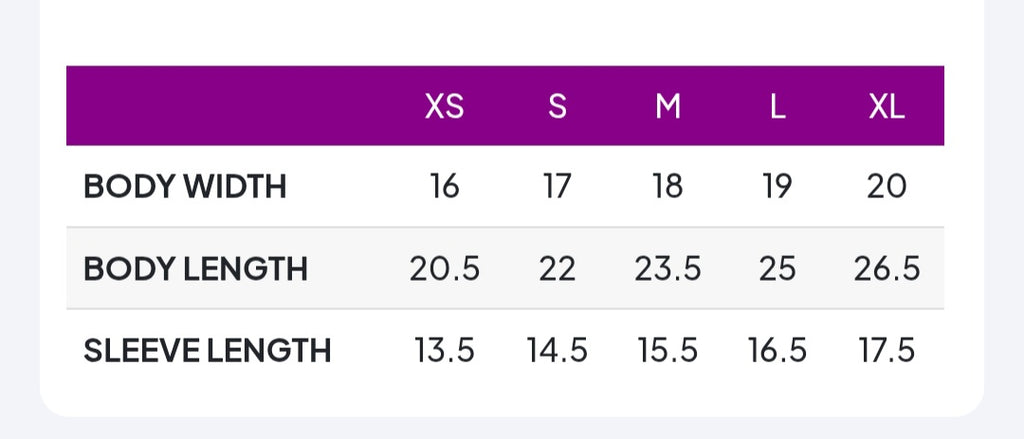Select sleeve length value 13.5
Viewport: 1024px width, 439px height.
pos(444,351)
